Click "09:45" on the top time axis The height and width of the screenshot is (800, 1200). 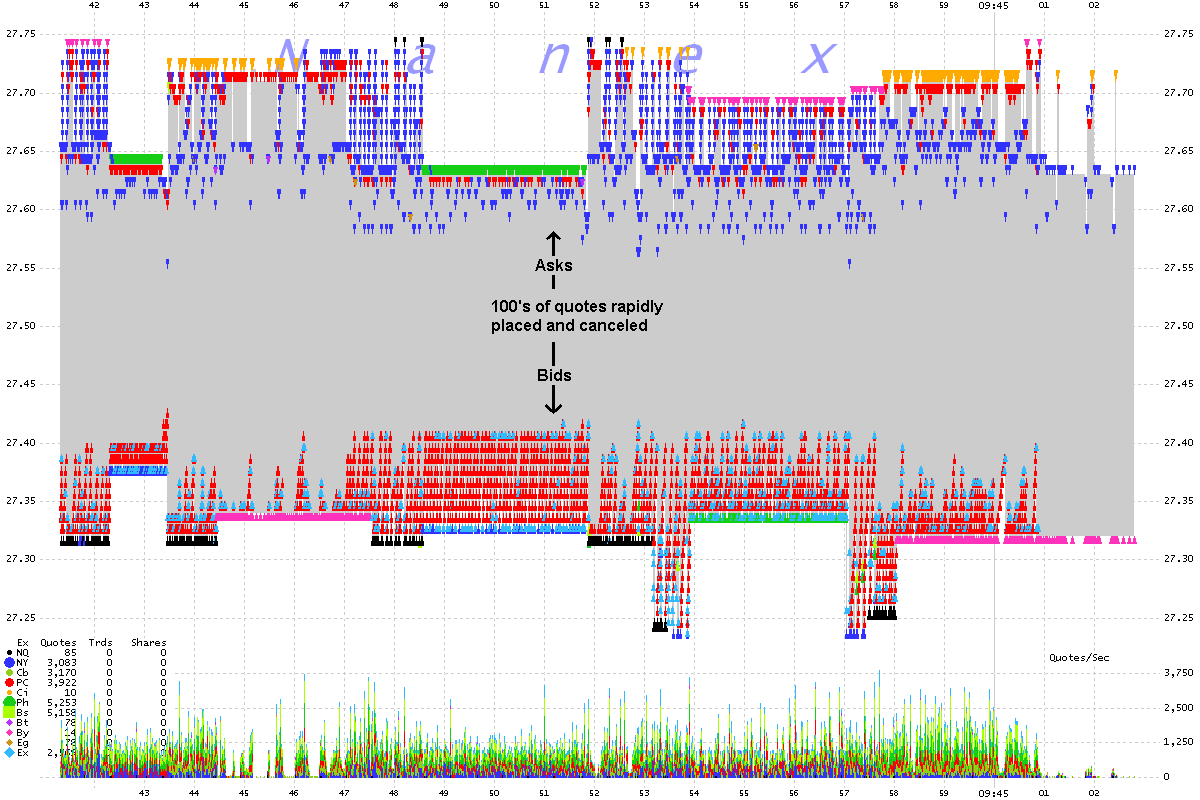coord(992,5)
